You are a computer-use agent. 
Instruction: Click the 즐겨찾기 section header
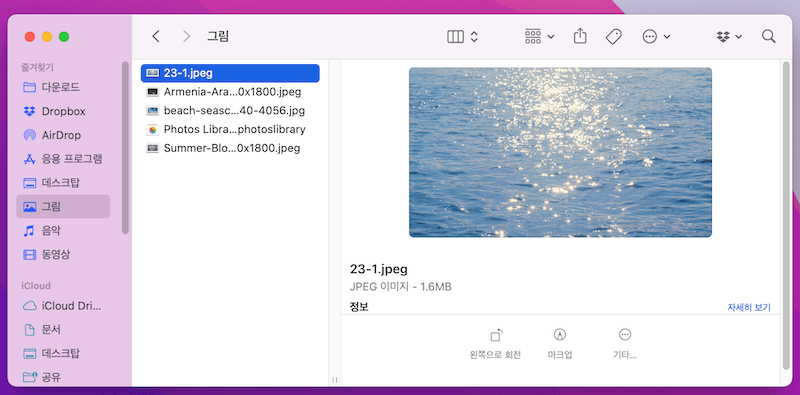pyautogui.click(x=37, y=67)
